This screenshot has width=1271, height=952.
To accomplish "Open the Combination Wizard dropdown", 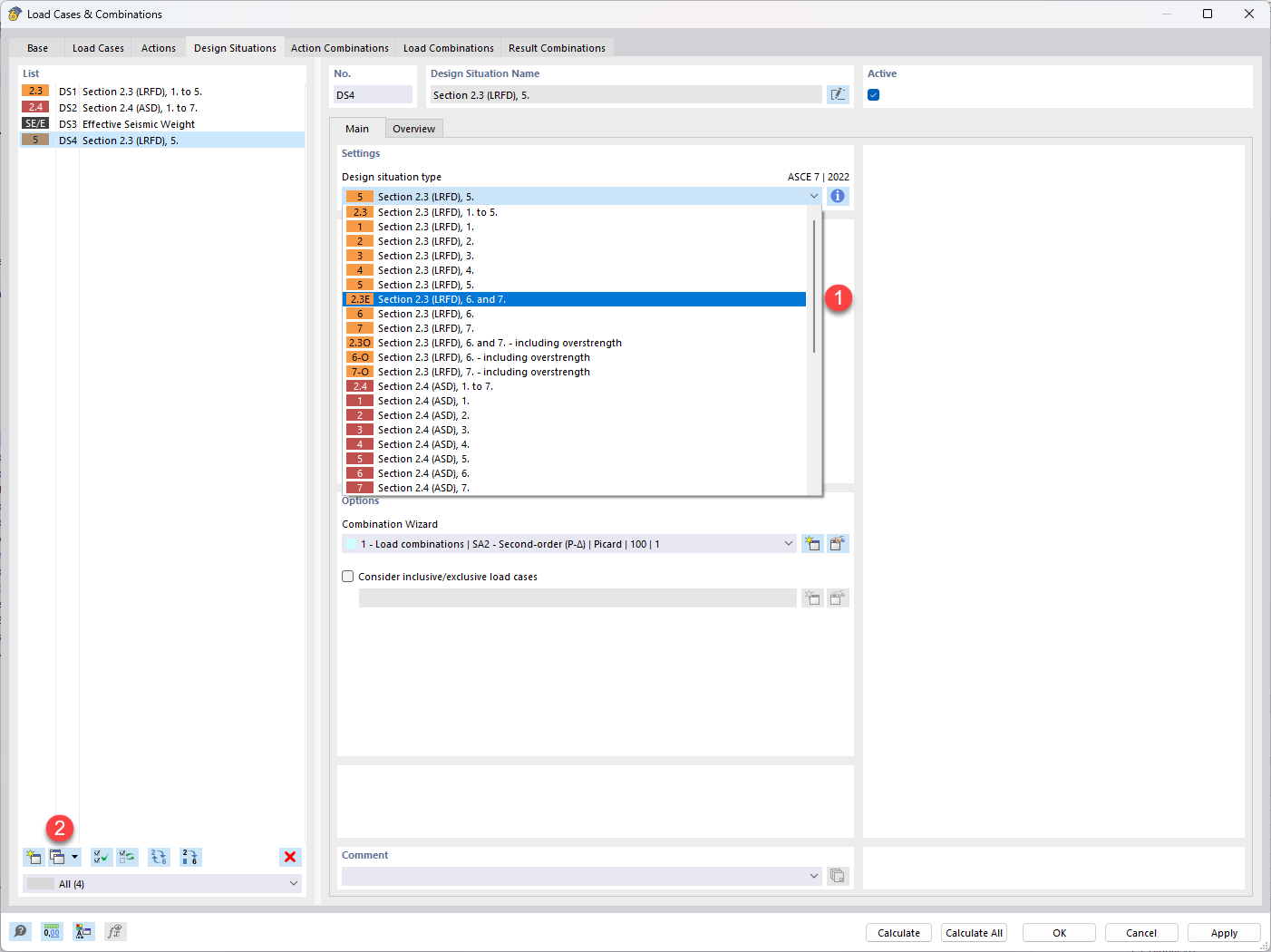I will click(788, 544).
